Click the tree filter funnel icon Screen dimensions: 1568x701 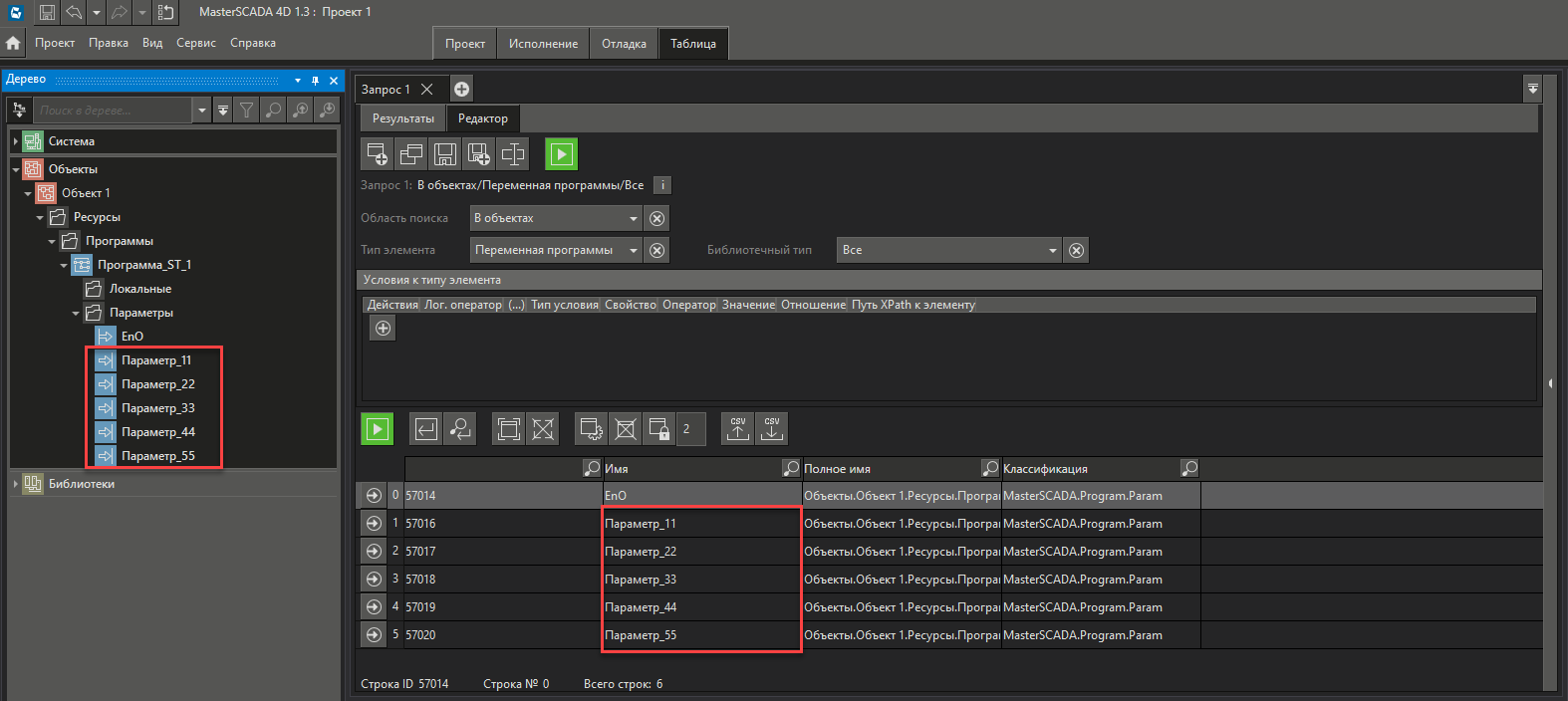[247, 111]
